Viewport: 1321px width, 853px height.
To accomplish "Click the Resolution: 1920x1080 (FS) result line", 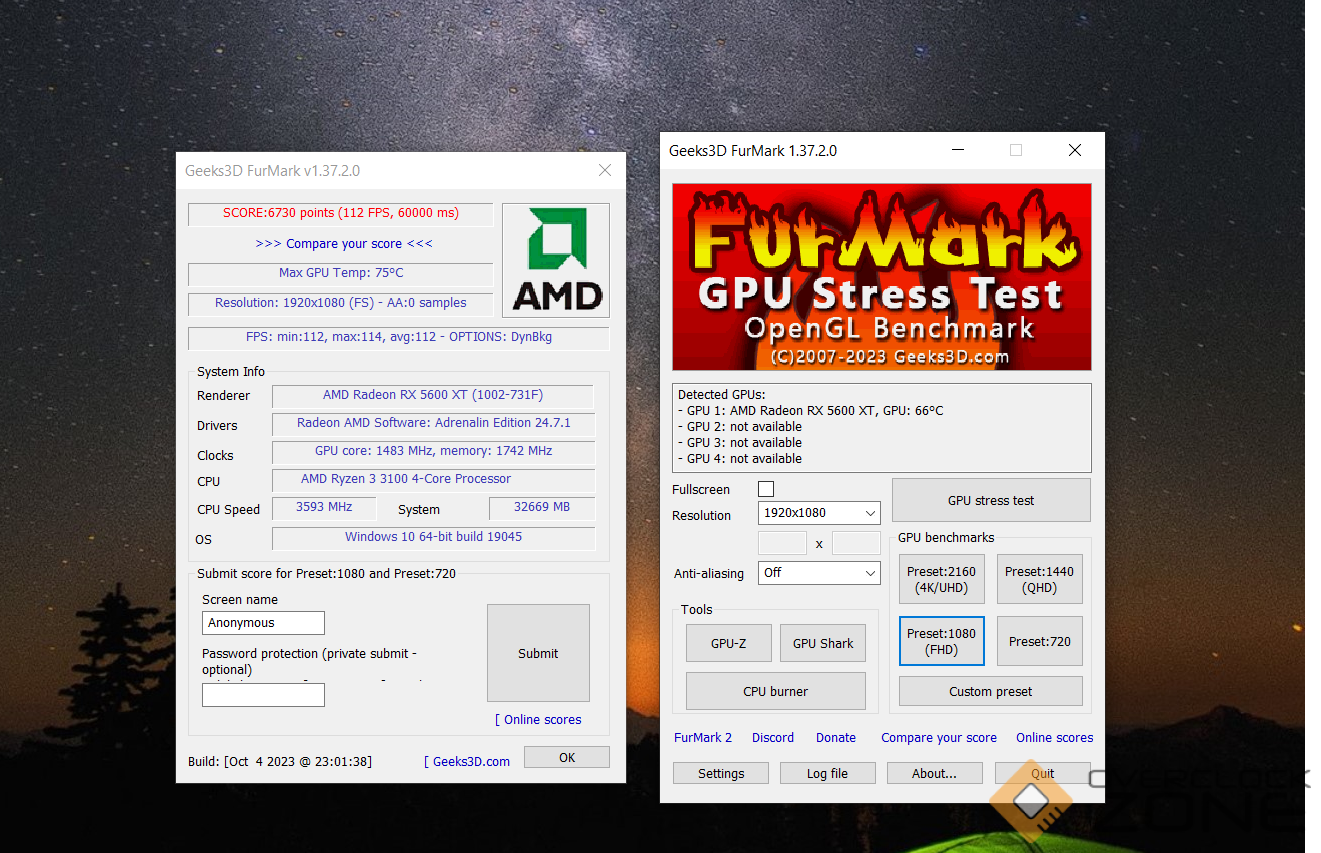I will click(341, 303).
